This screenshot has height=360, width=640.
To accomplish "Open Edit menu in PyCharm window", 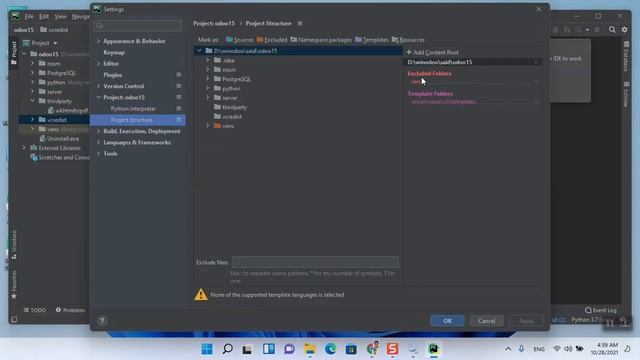I will pyautogui.click(x=44, y=16).
